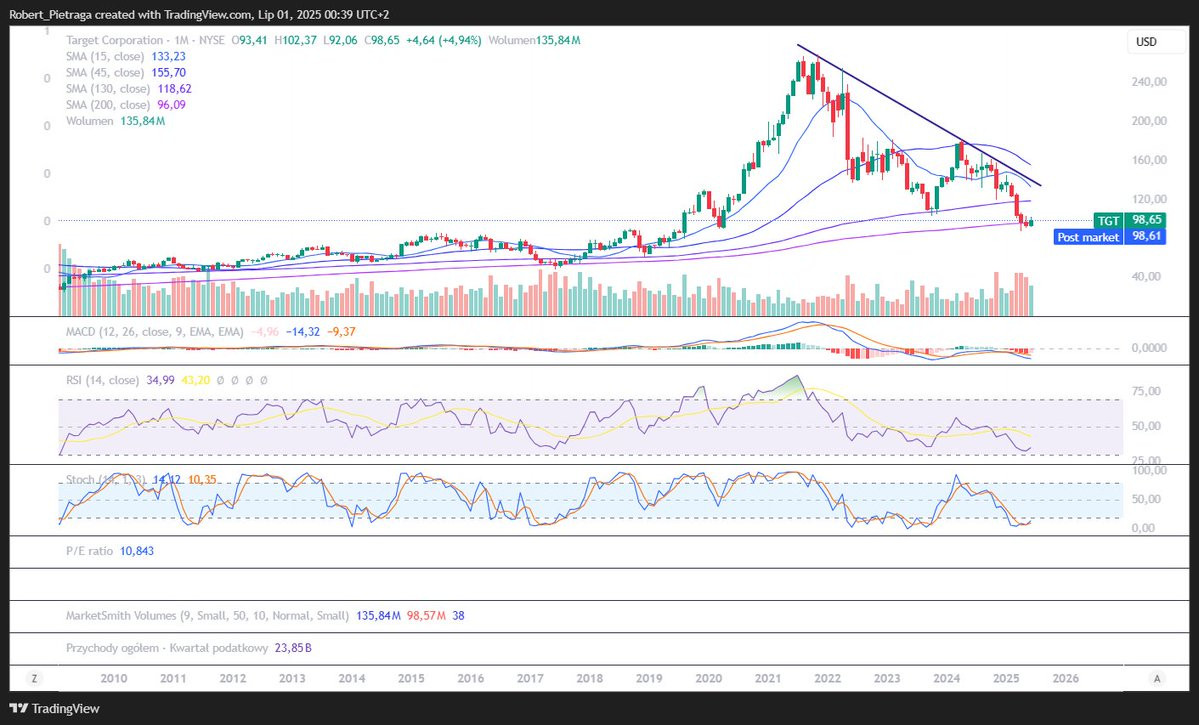Toggle the A auto-scale button
The image size is (1199, 725).
coord(1158,678)
